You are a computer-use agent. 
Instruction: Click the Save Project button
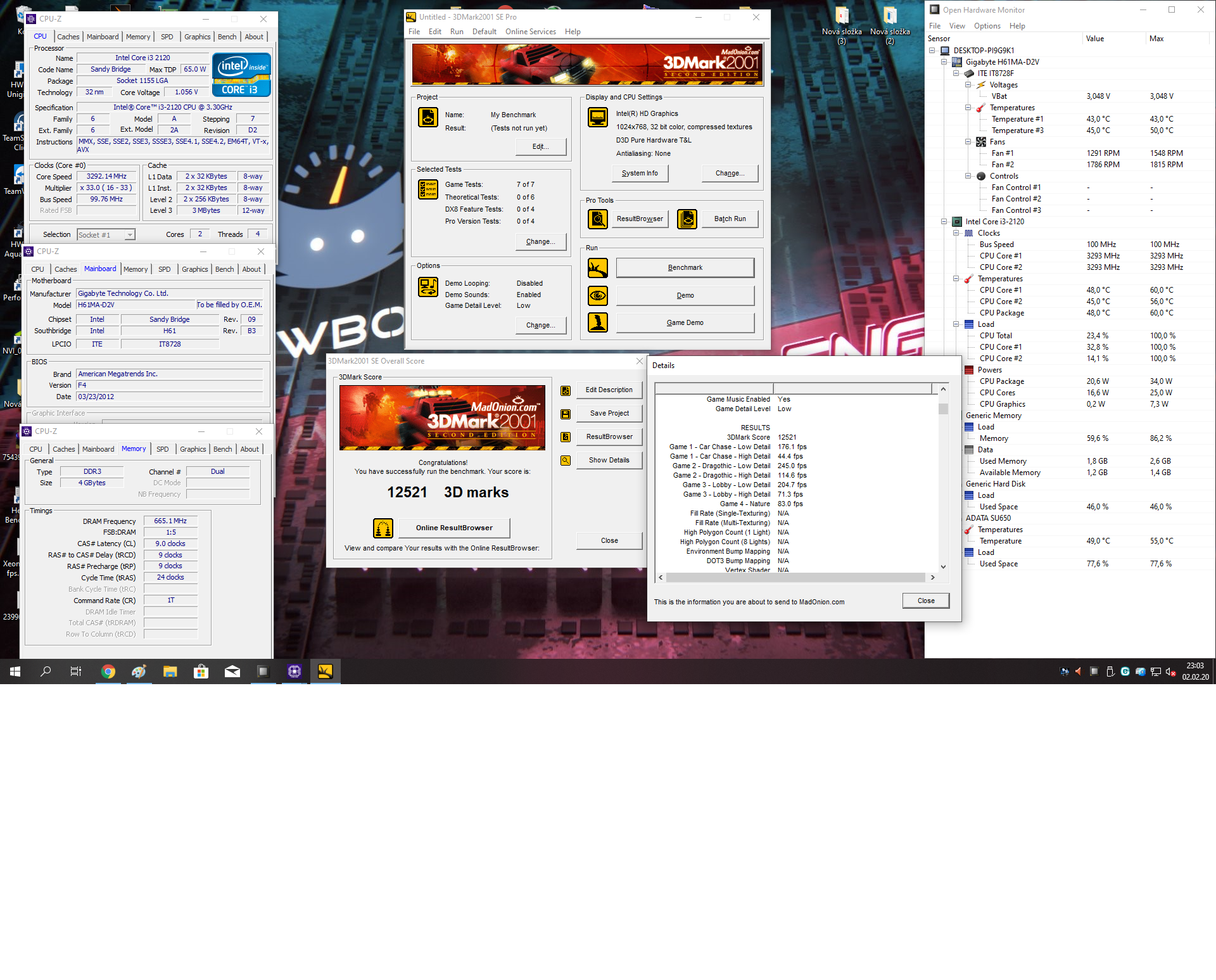(x=609, y=414)
